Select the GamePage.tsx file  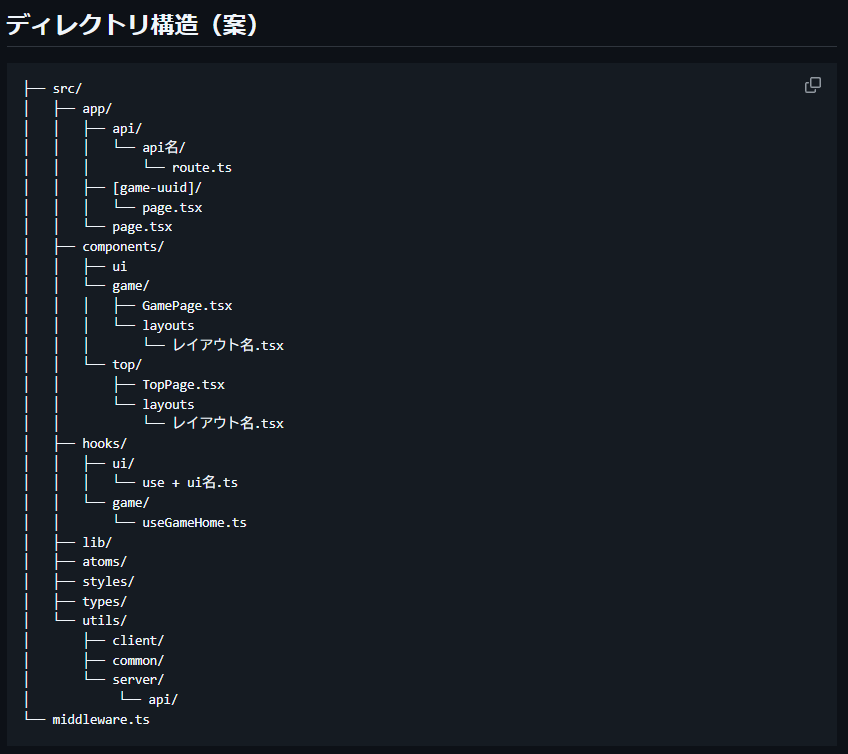coord(187,305)
